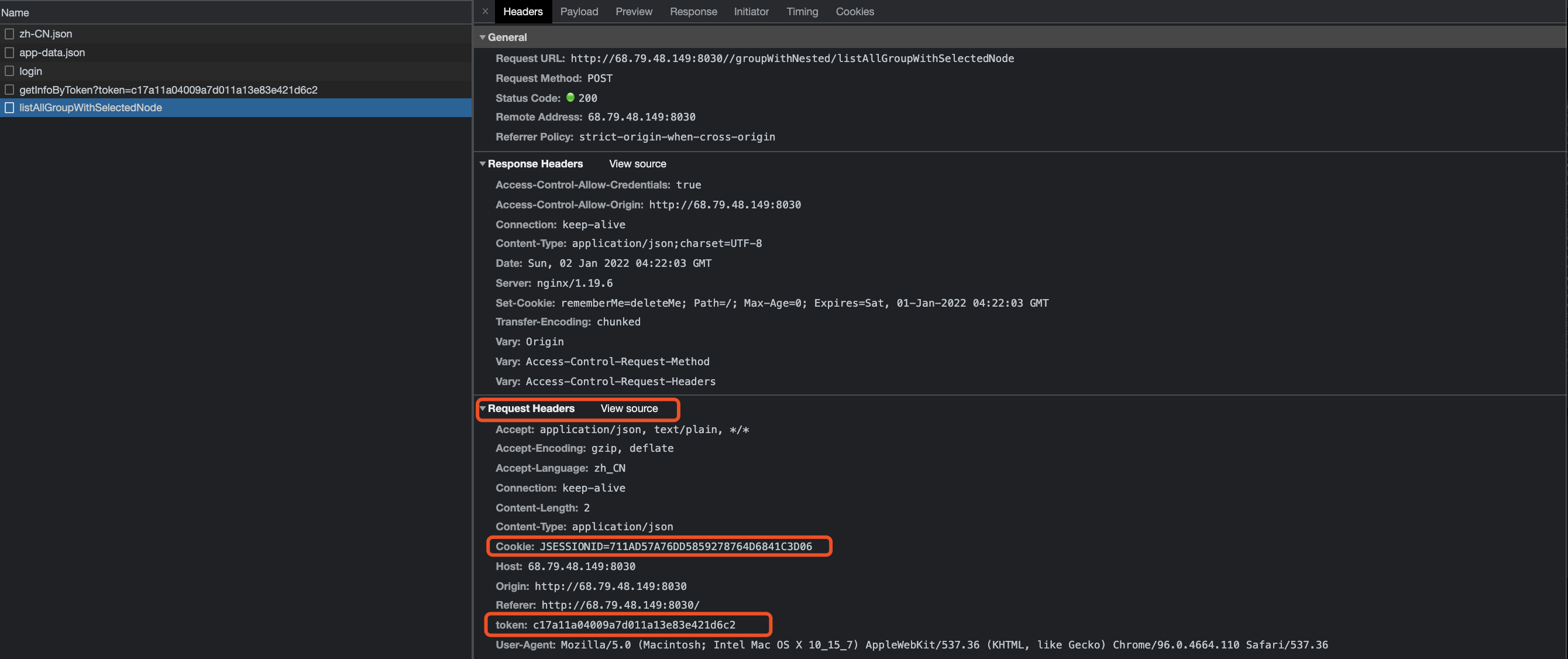Switch to the Initiator tab

click(x=751, y=12)
